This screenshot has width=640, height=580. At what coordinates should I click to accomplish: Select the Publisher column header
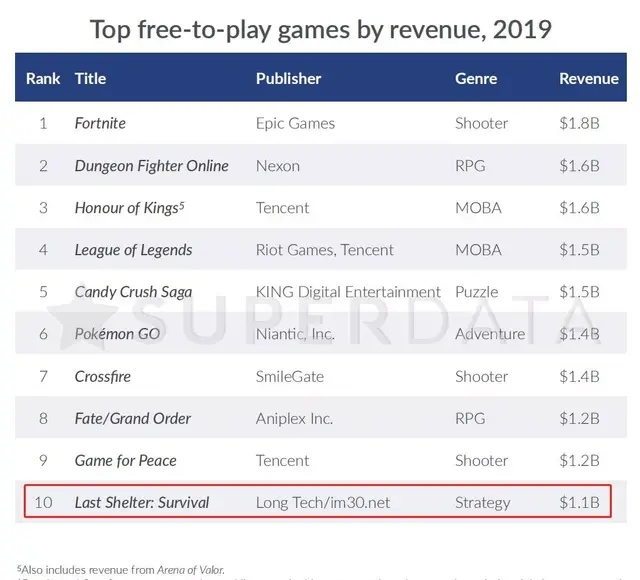288,78
